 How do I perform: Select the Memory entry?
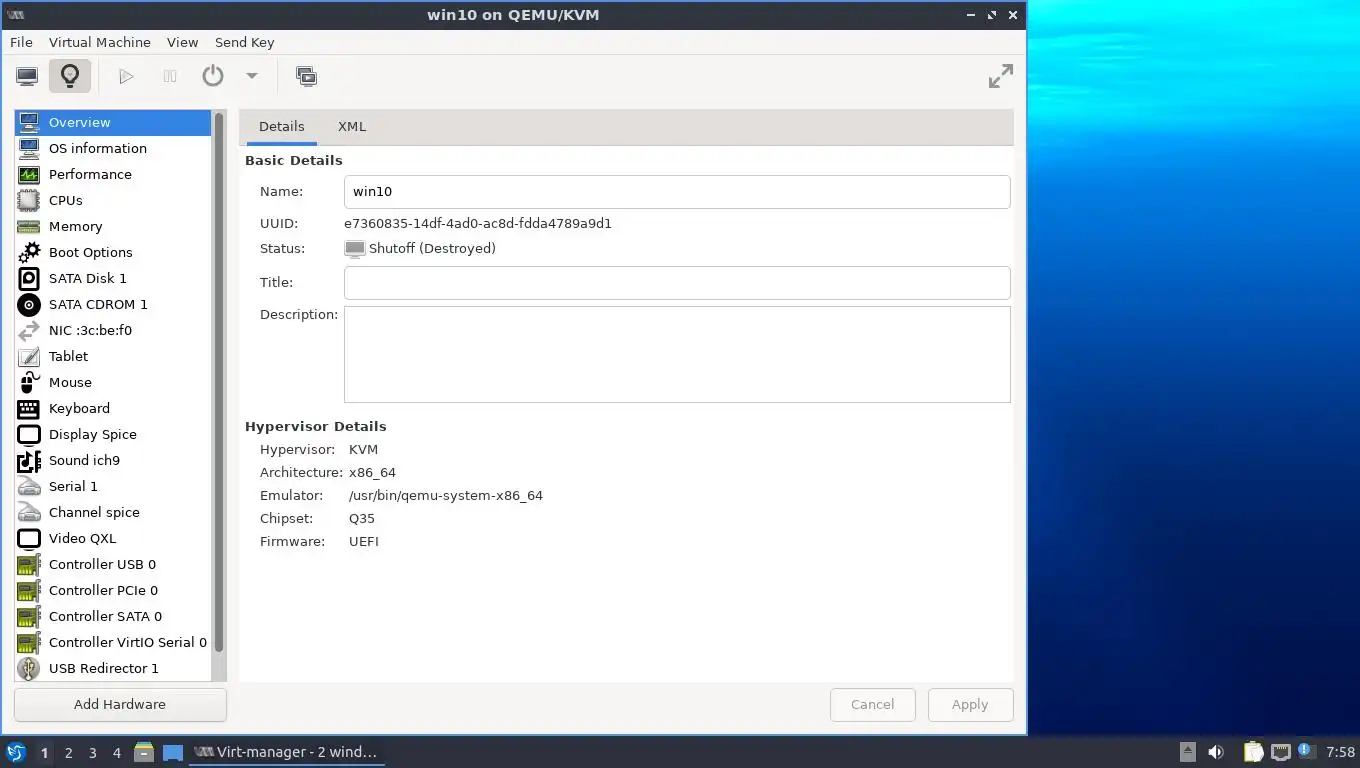pyautogui.click(x=113, y=226)
